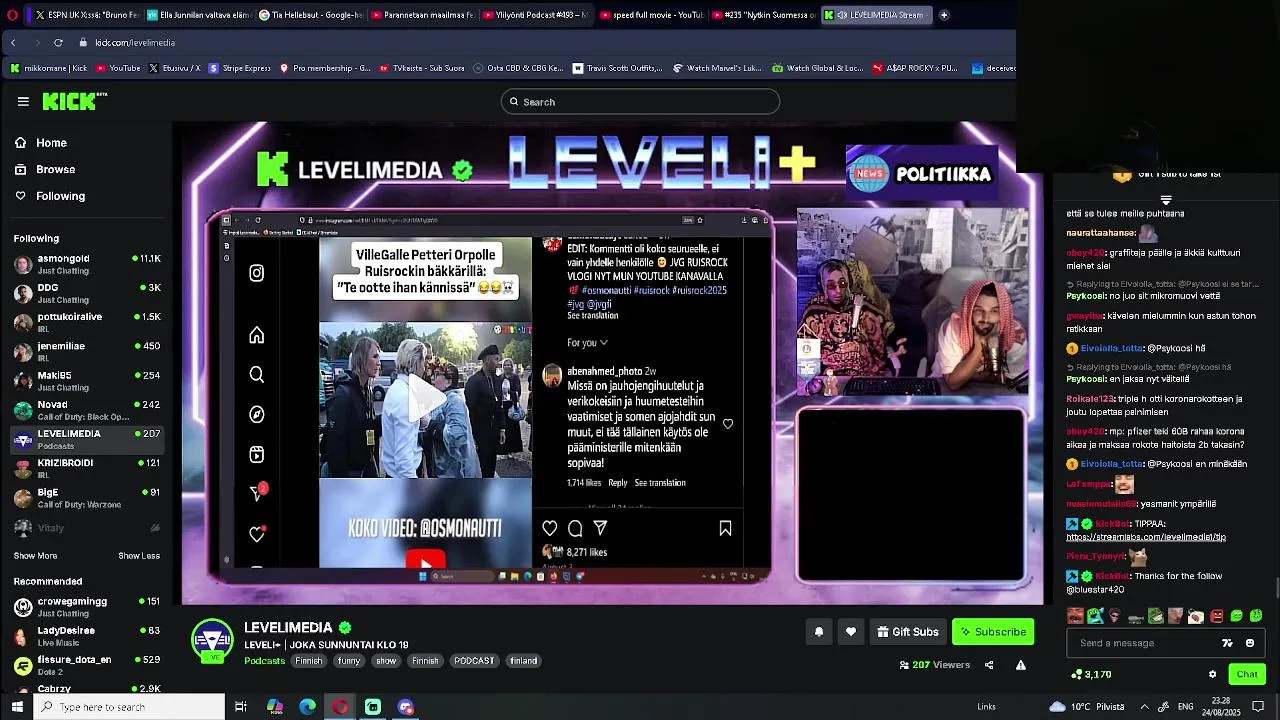Jump to latest chat with down arrow
1280x720 pixels.
point(1166,200)
